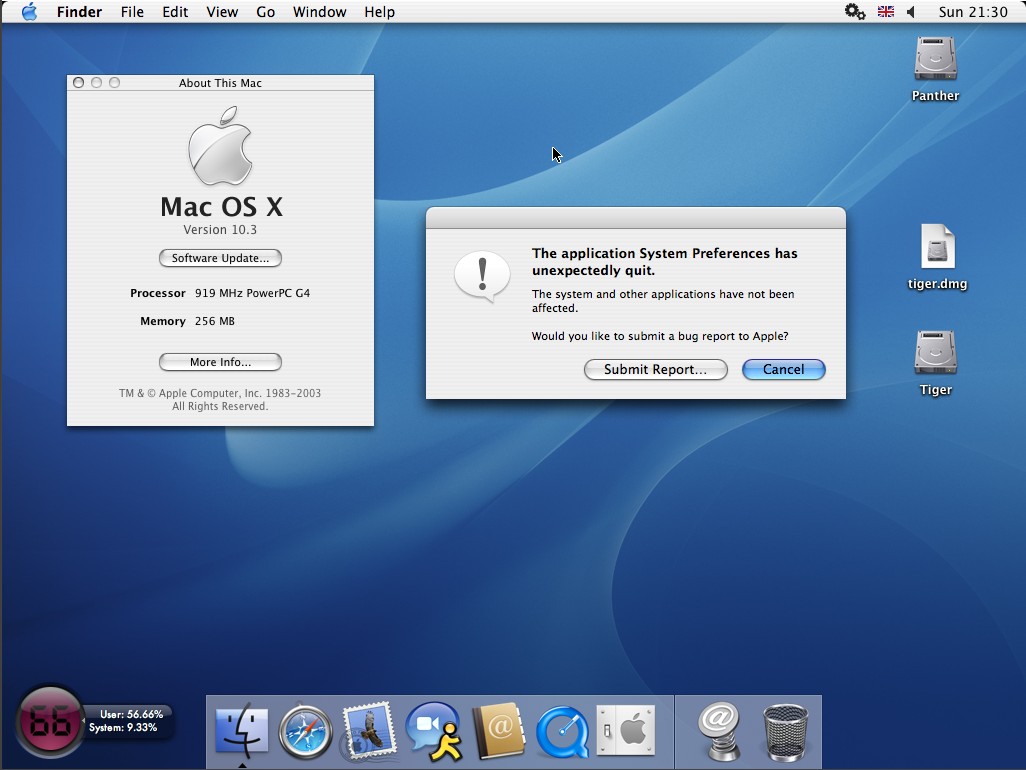Open the Go menu
The height and width of the screenshot is (770, 1026).
click(265, 12)
